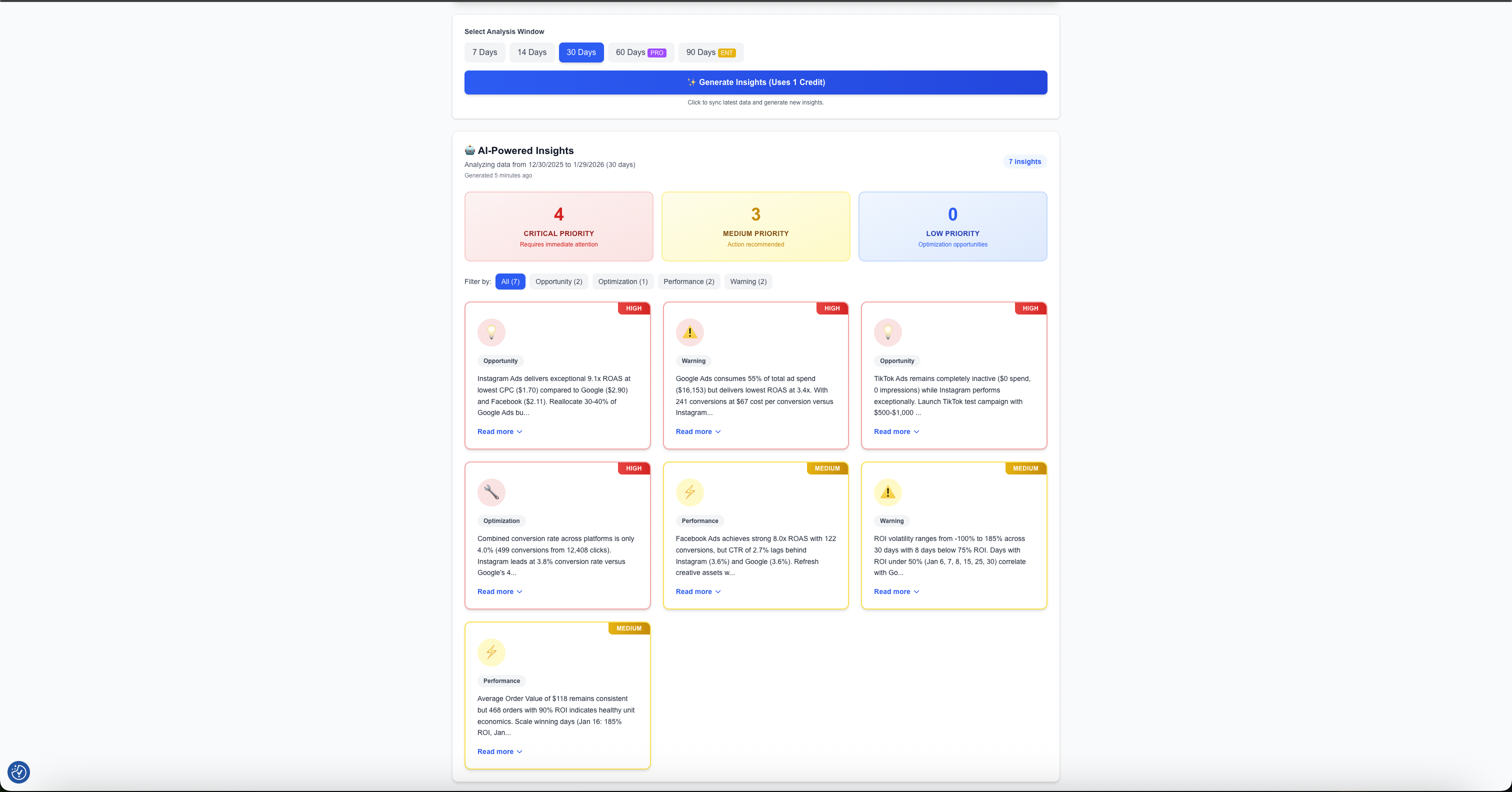Click the Critical Priority summary card
Viewport: 1512px width, 792px height.
558,226
